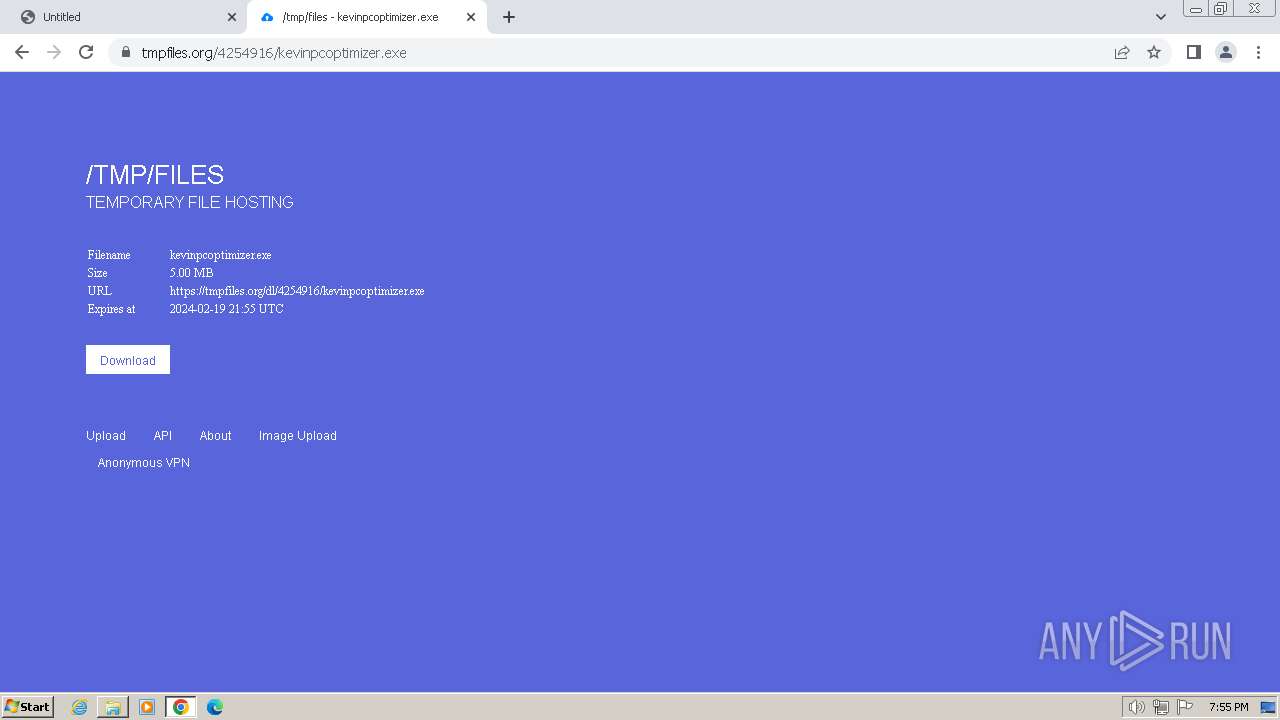Open the browser side panel
The image size is (1280, 720).
pyautogui.click(x=1193, y=52)
